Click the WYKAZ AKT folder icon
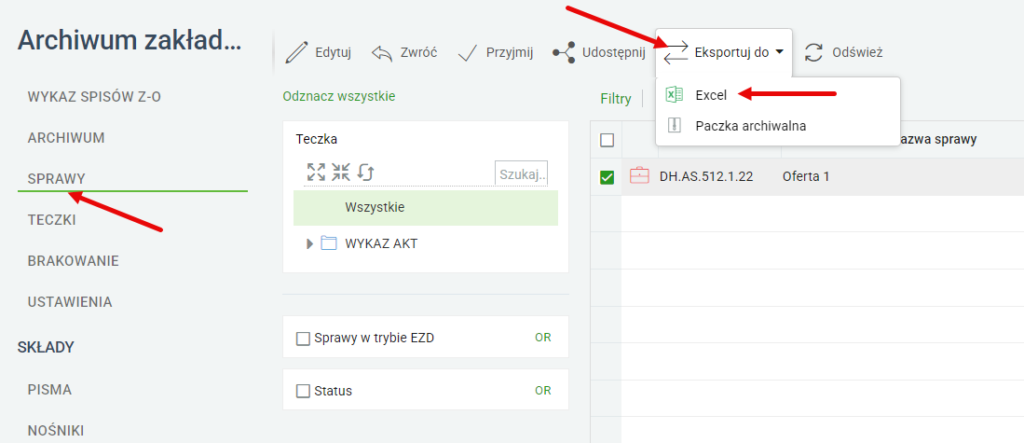Viewport: 1024px width, 443px height. pos(328,244)
